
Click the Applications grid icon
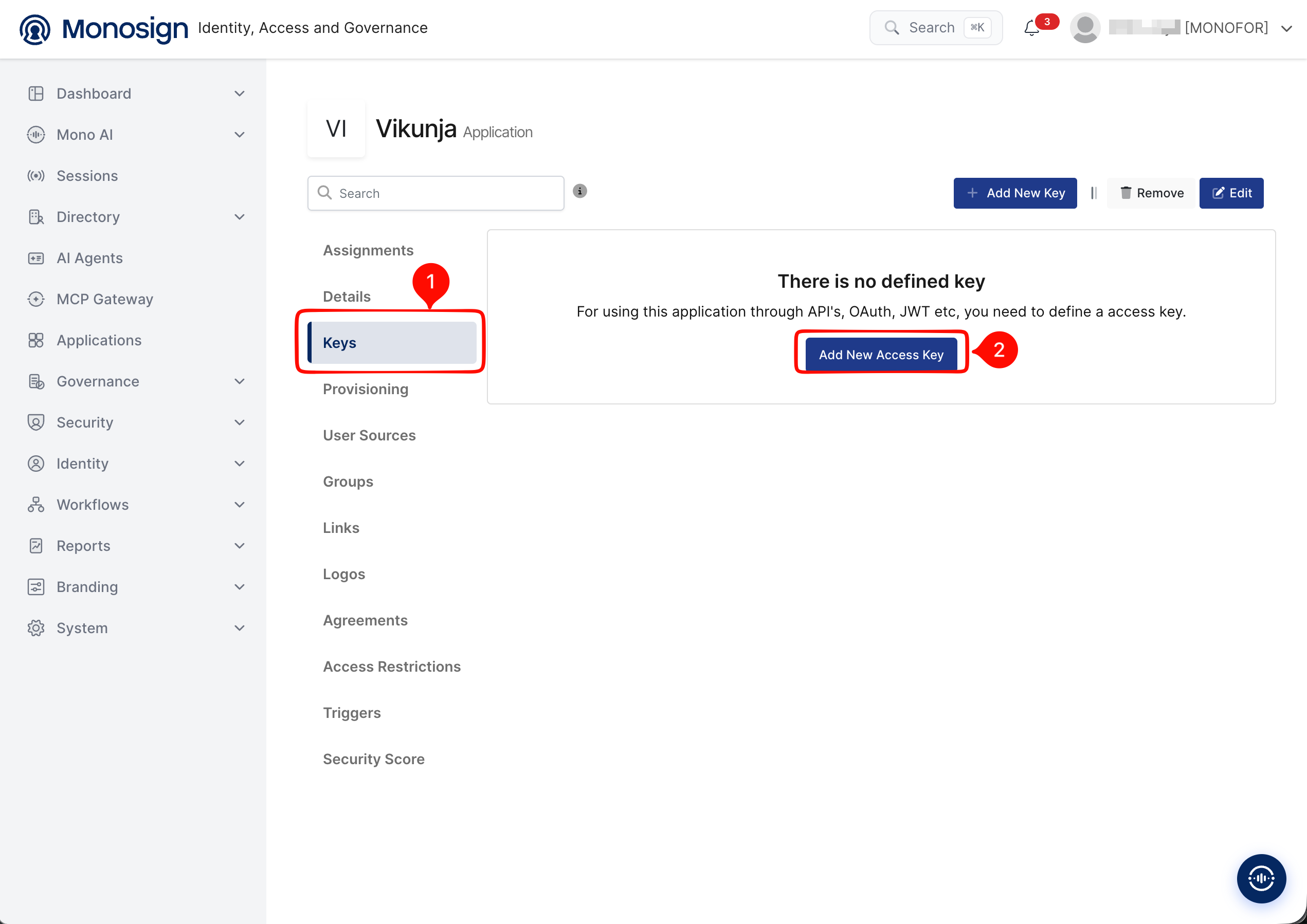point(36,340)
